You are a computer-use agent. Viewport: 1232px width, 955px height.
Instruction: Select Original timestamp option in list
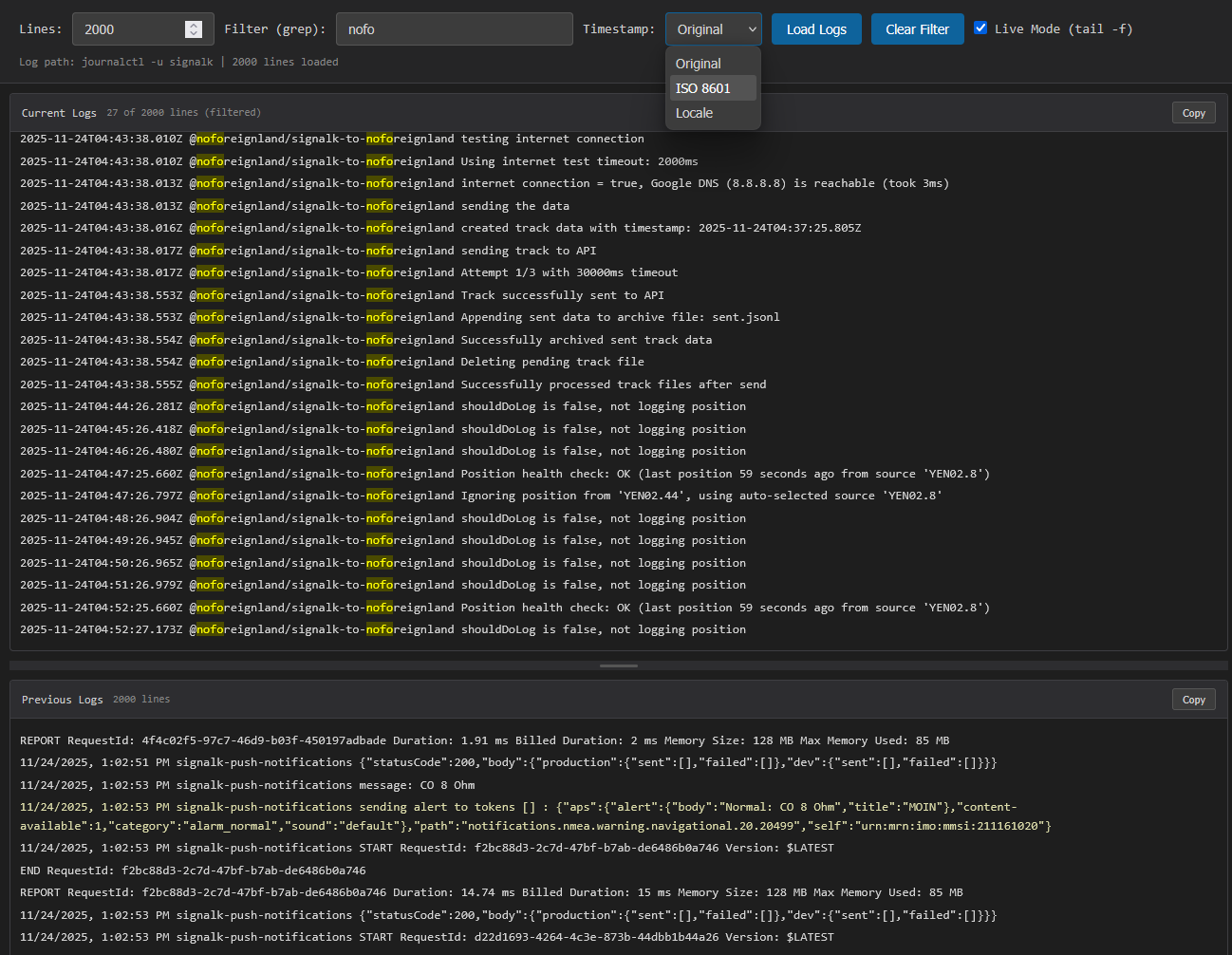(699, 64)
